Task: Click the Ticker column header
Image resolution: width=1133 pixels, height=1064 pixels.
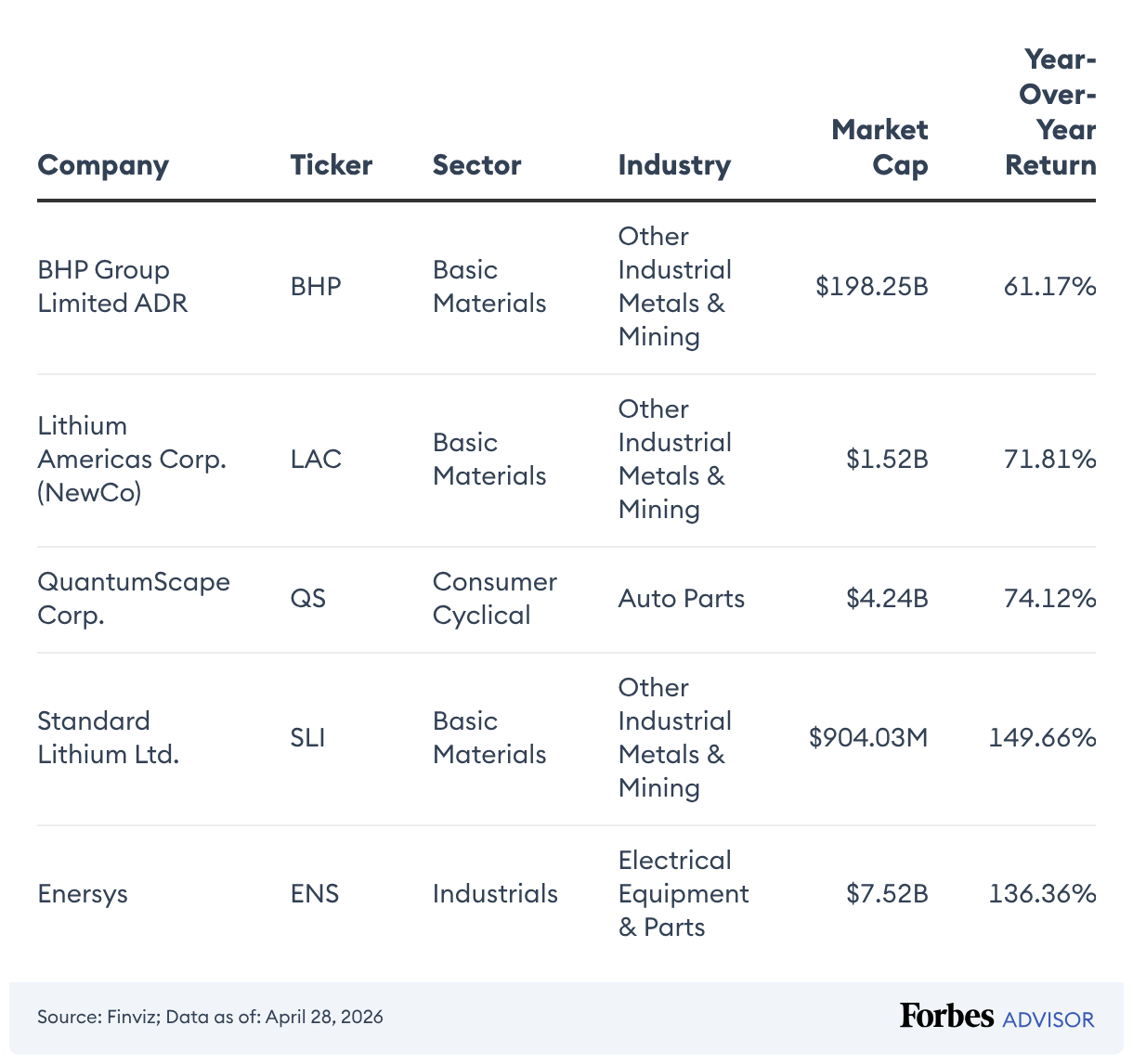Action: pos(331,165)
